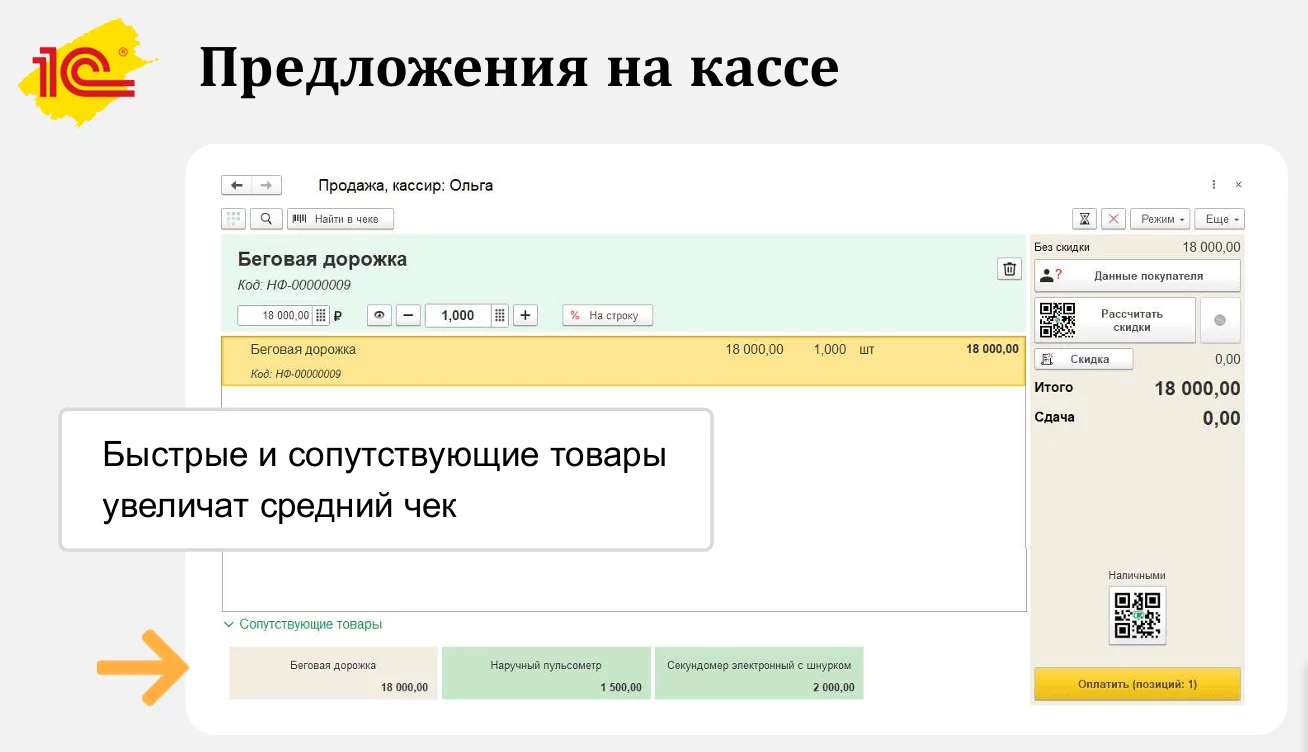Open the Еще dropdown menu
Screen dimensions: 1308x752
pyautogui.click(x=1219, y=219)
